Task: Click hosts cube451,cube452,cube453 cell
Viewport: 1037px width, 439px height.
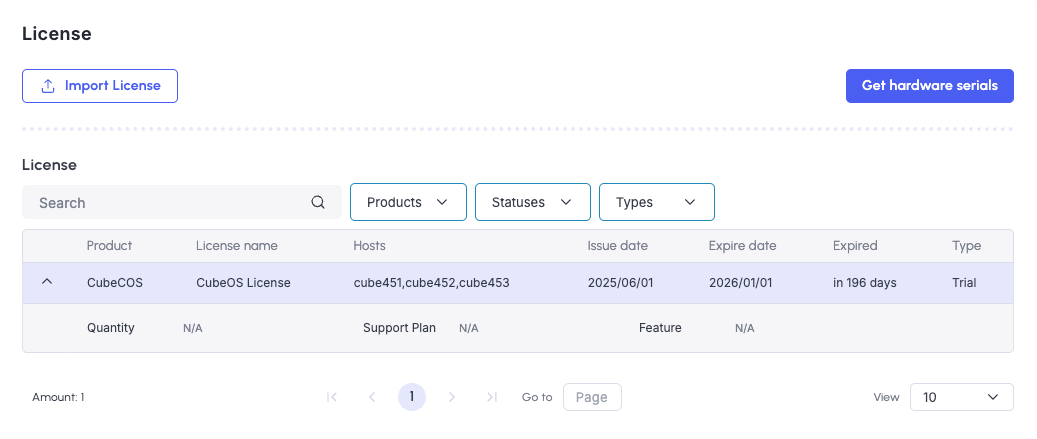Action: click(x=432, y=283)
